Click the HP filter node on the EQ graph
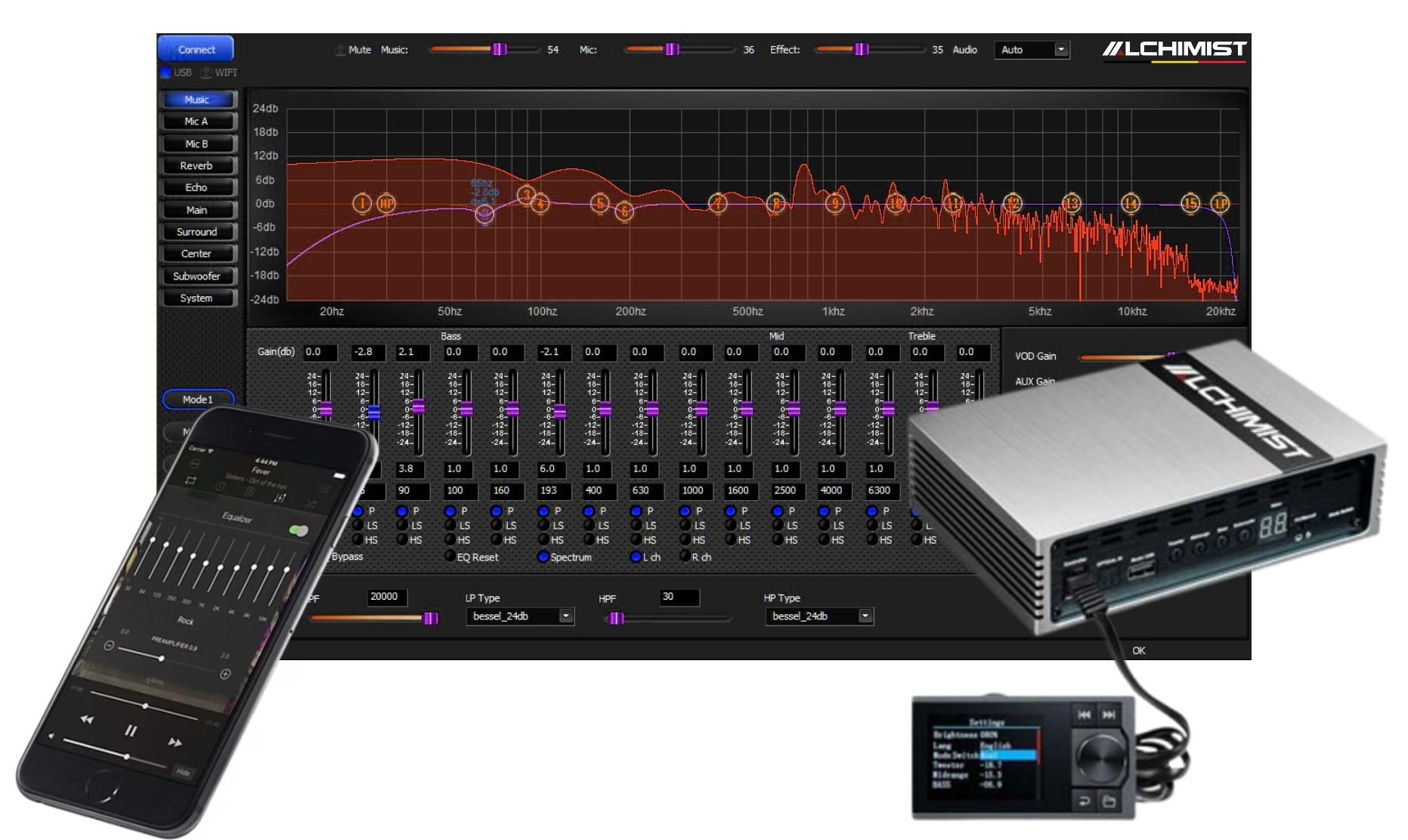The height and width of the screenshot is (840, 1408). (388, 202)
